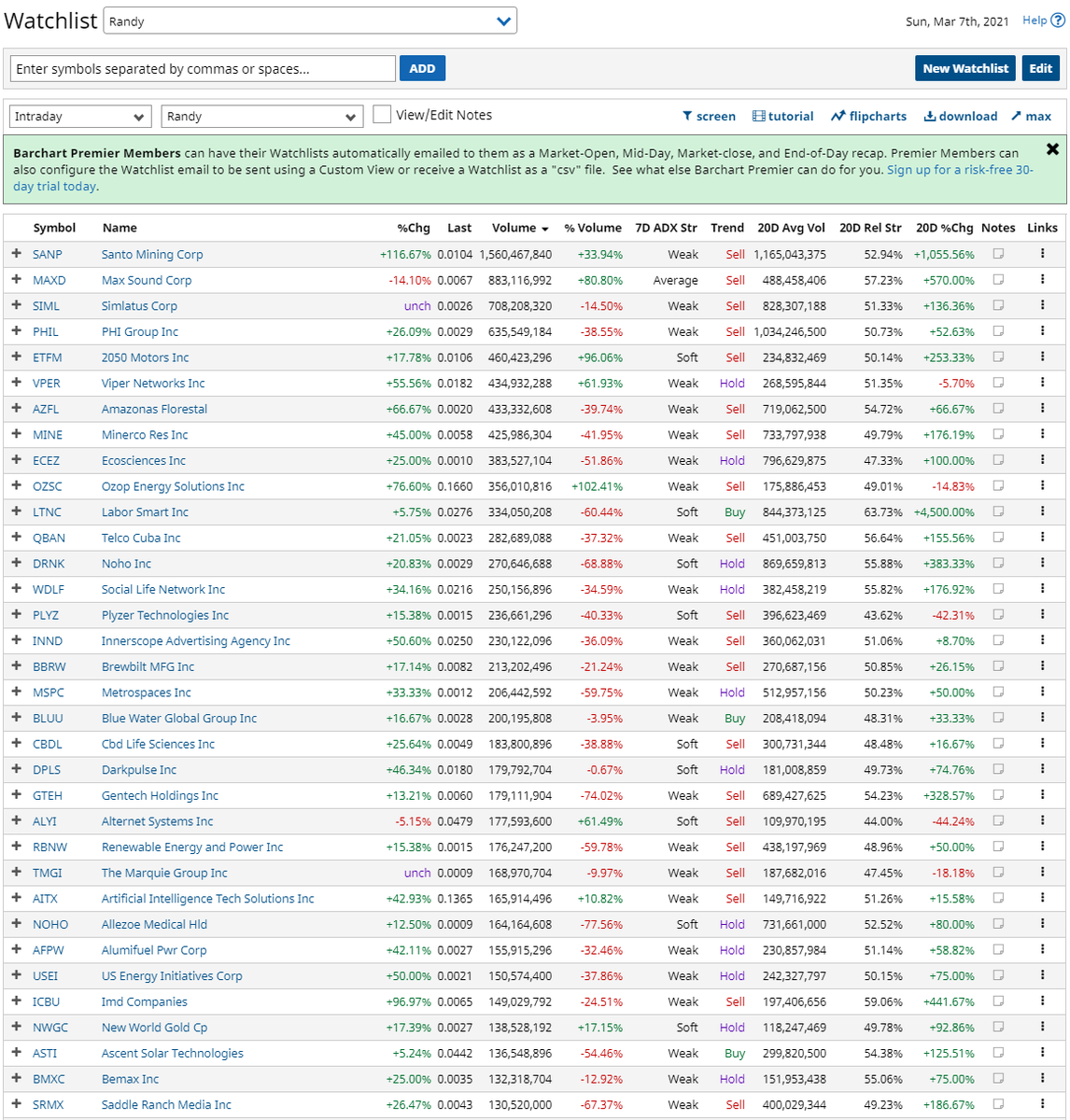Open the Help question mark
The image size is (1070, 1120).
[x=1060, y=20]
